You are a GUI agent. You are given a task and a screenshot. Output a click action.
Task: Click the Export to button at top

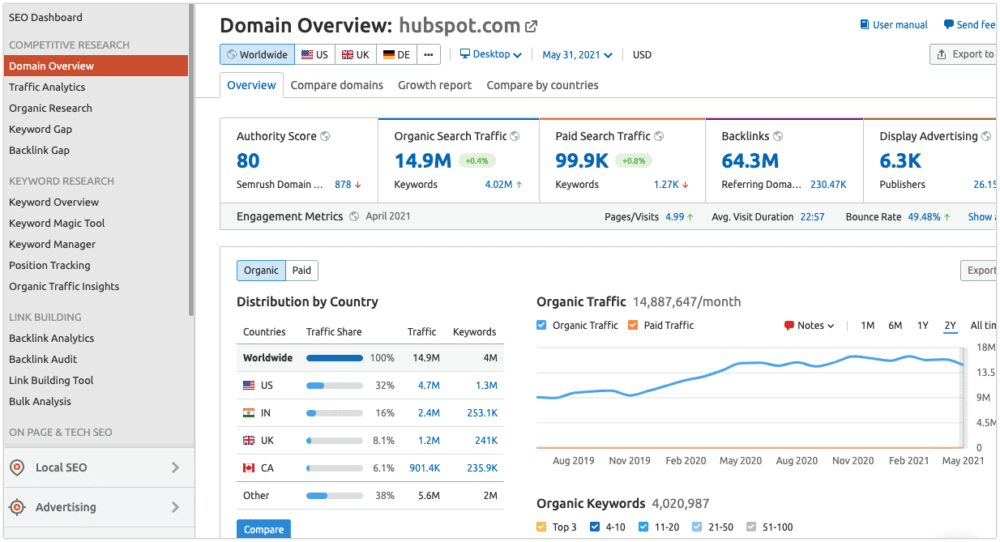(964, 54)
